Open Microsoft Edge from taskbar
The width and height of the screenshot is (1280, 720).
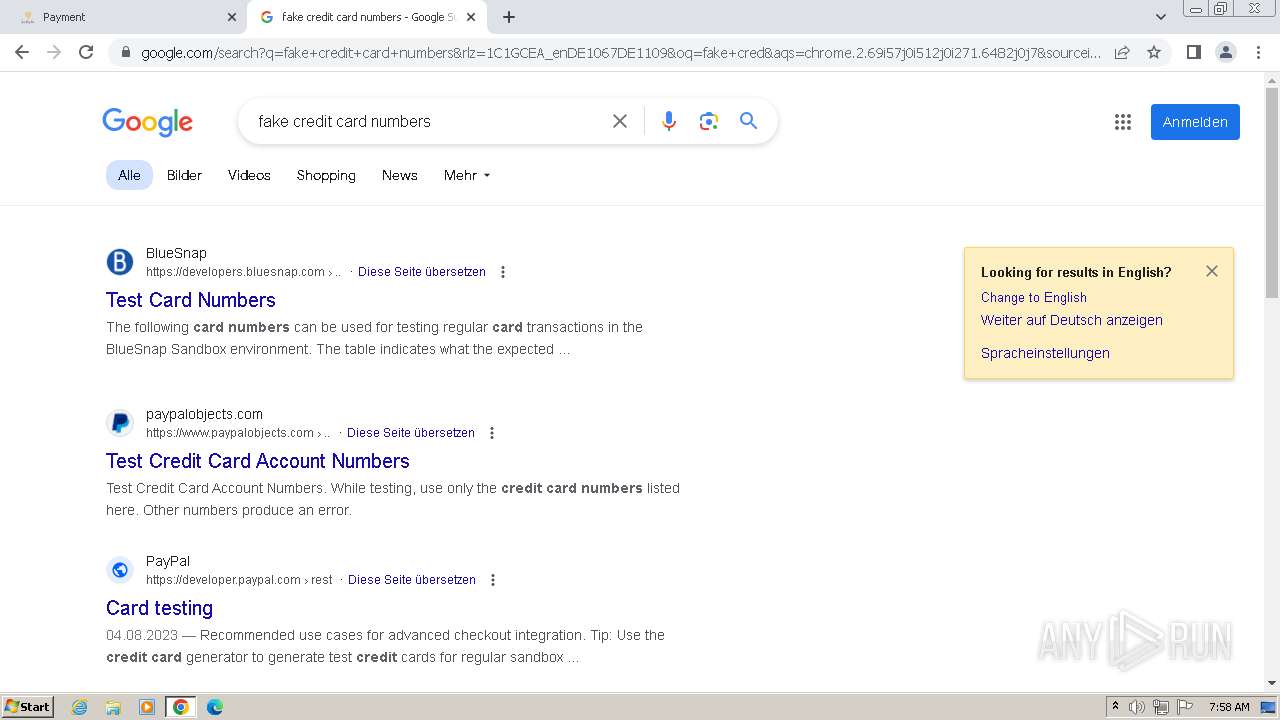click(214, 707)
